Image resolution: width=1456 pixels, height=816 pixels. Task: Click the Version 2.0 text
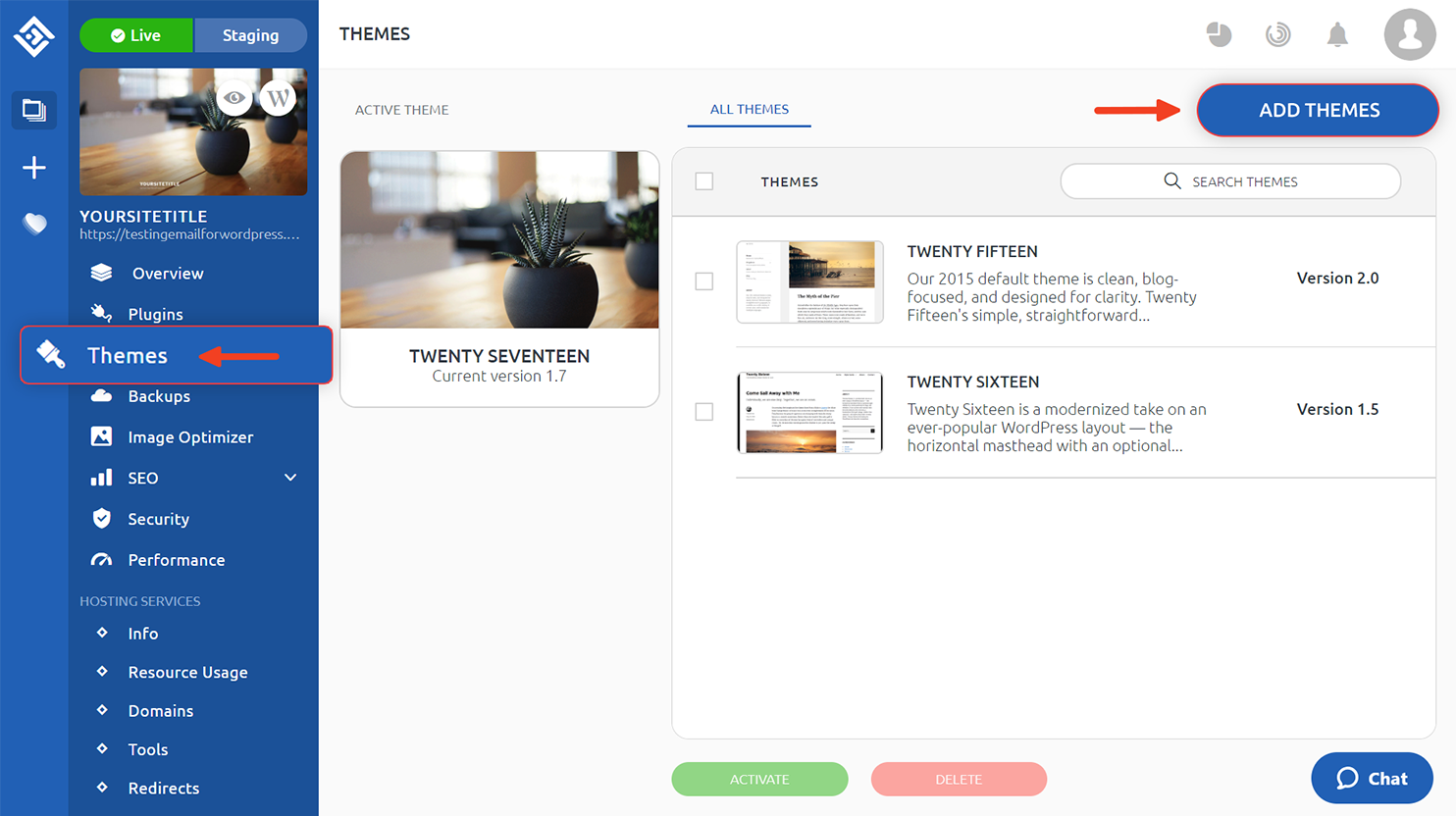click(x=1337, y=278)
